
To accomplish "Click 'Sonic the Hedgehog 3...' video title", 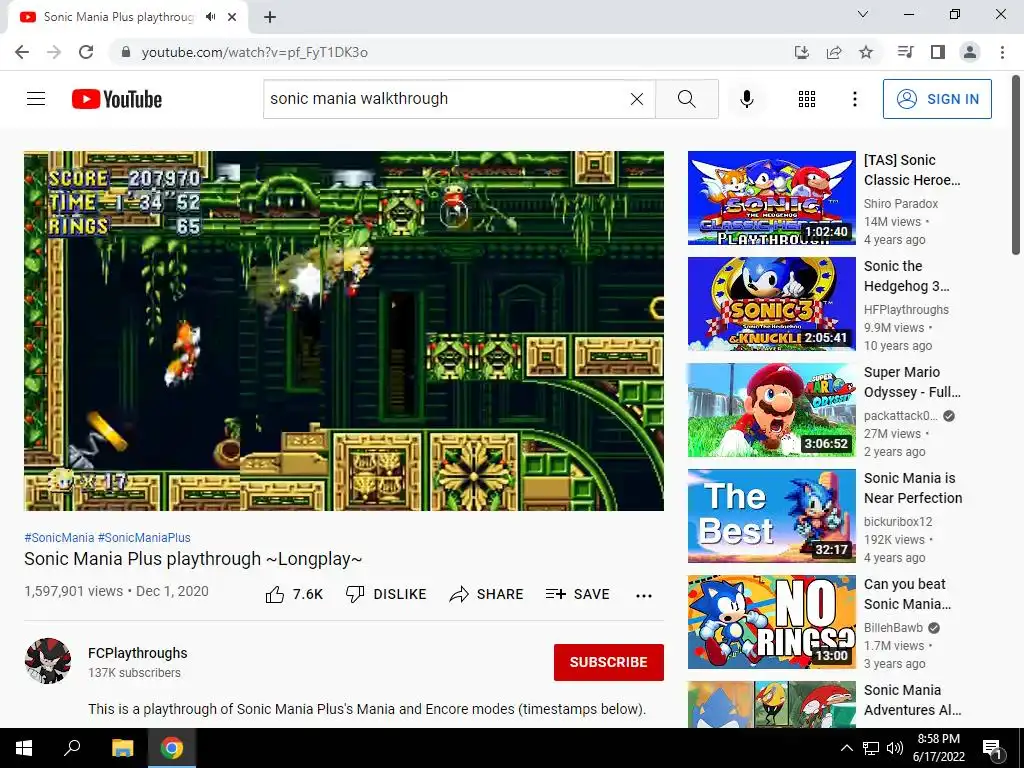I will [x=906, y=276].
